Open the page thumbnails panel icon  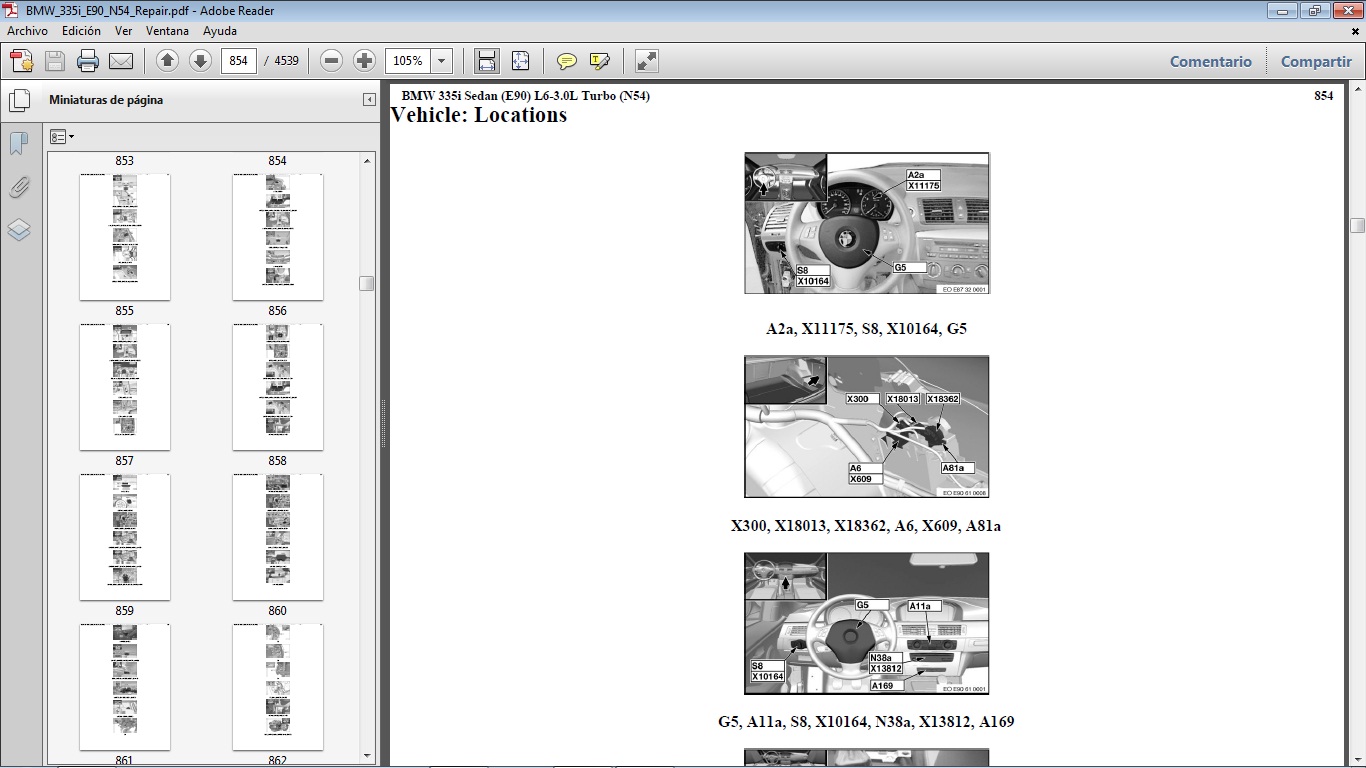pos(19,100)
